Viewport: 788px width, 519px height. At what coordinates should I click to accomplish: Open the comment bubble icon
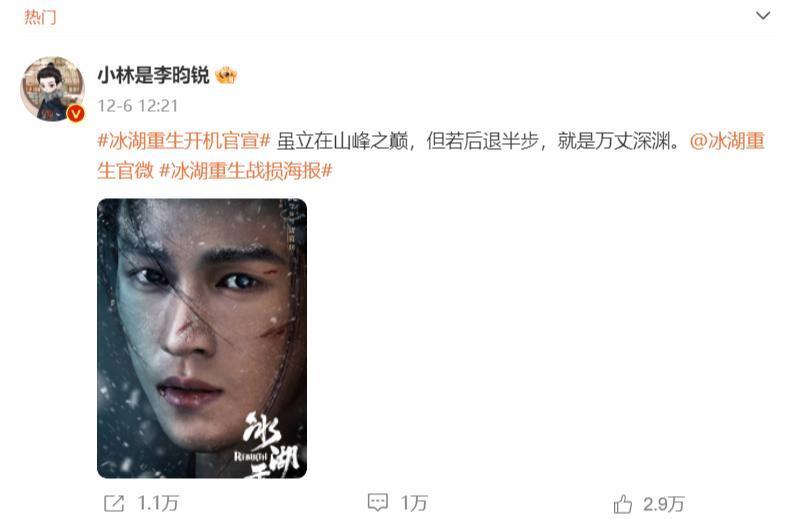coord(377,502)
